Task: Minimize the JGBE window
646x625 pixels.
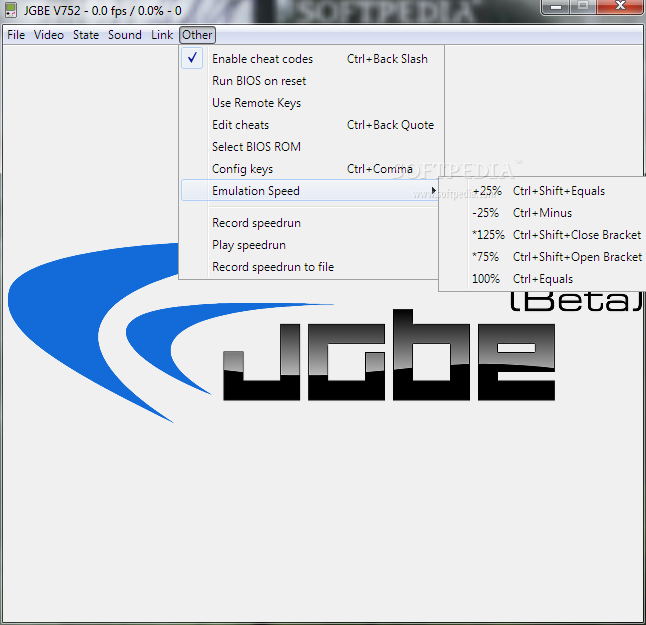Action: click(x=556, y=7)
